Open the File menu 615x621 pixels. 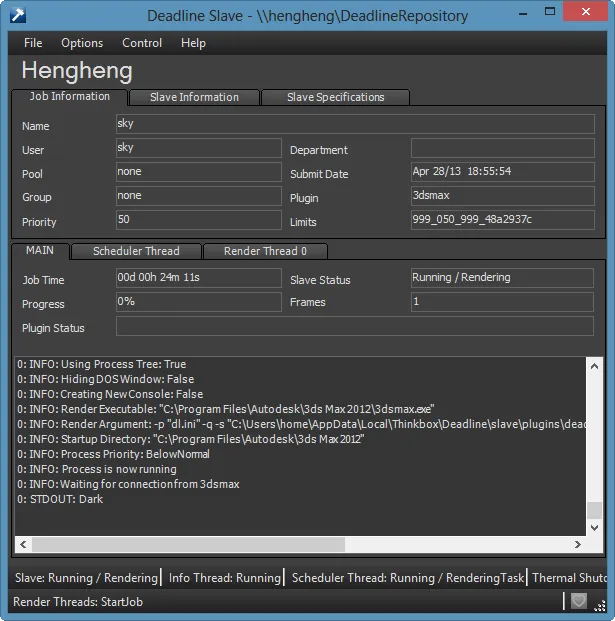coord(33,43)
